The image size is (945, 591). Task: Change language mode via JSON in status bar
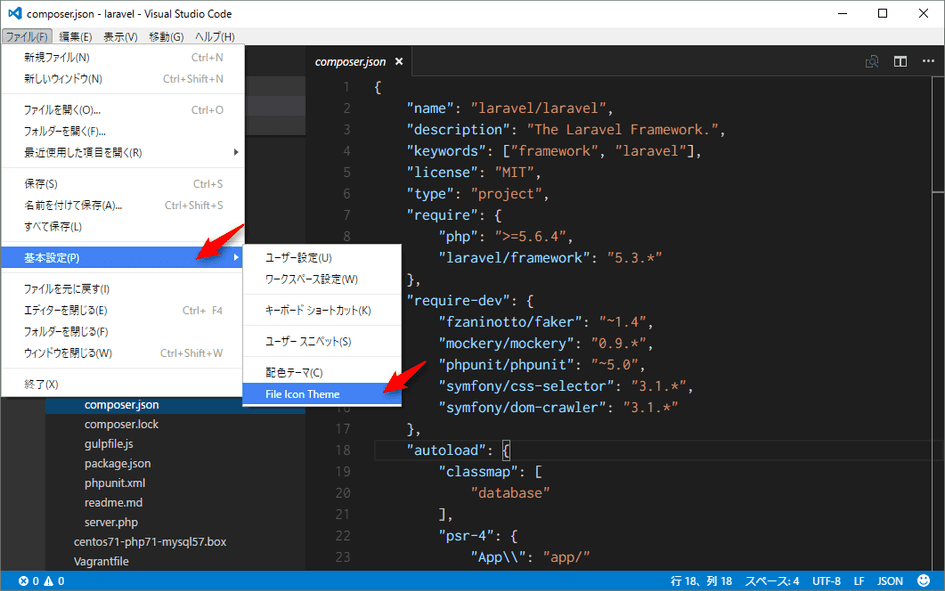[x=890, y=581]
